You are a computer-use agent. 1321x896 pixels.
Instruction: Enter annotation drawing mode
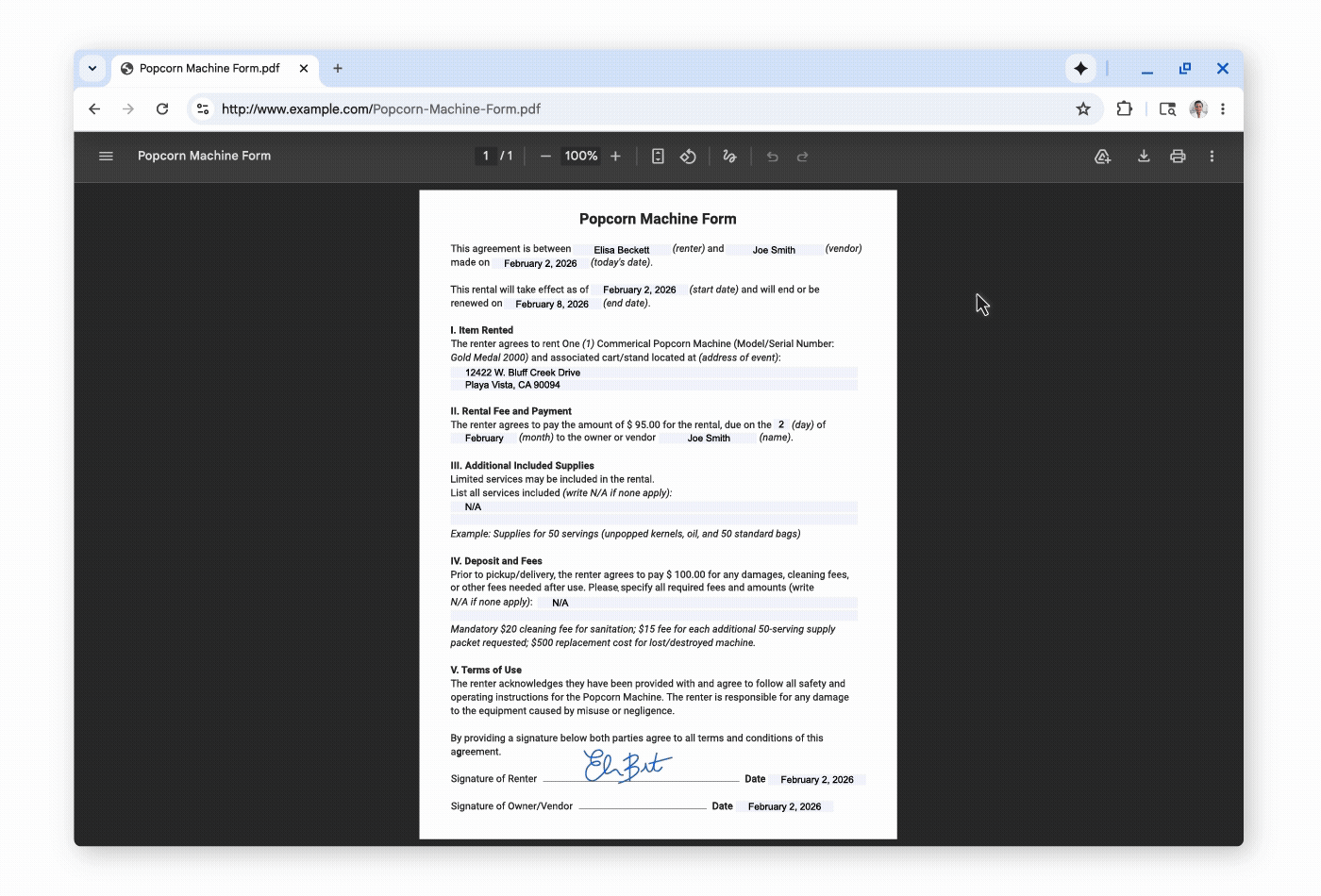tap(728, 156)
